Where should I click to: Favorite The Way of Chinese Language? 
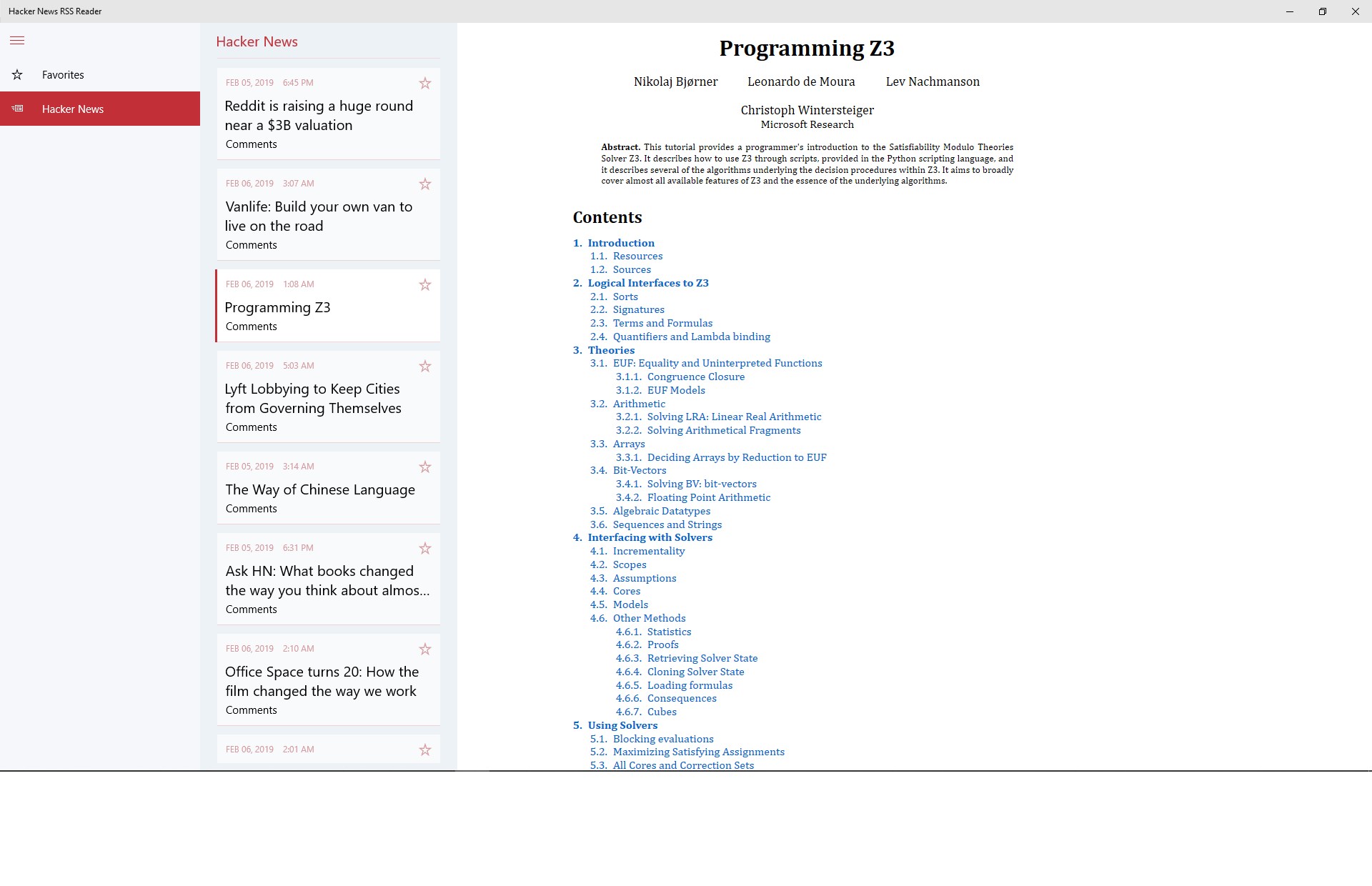(x=425, y=467)
